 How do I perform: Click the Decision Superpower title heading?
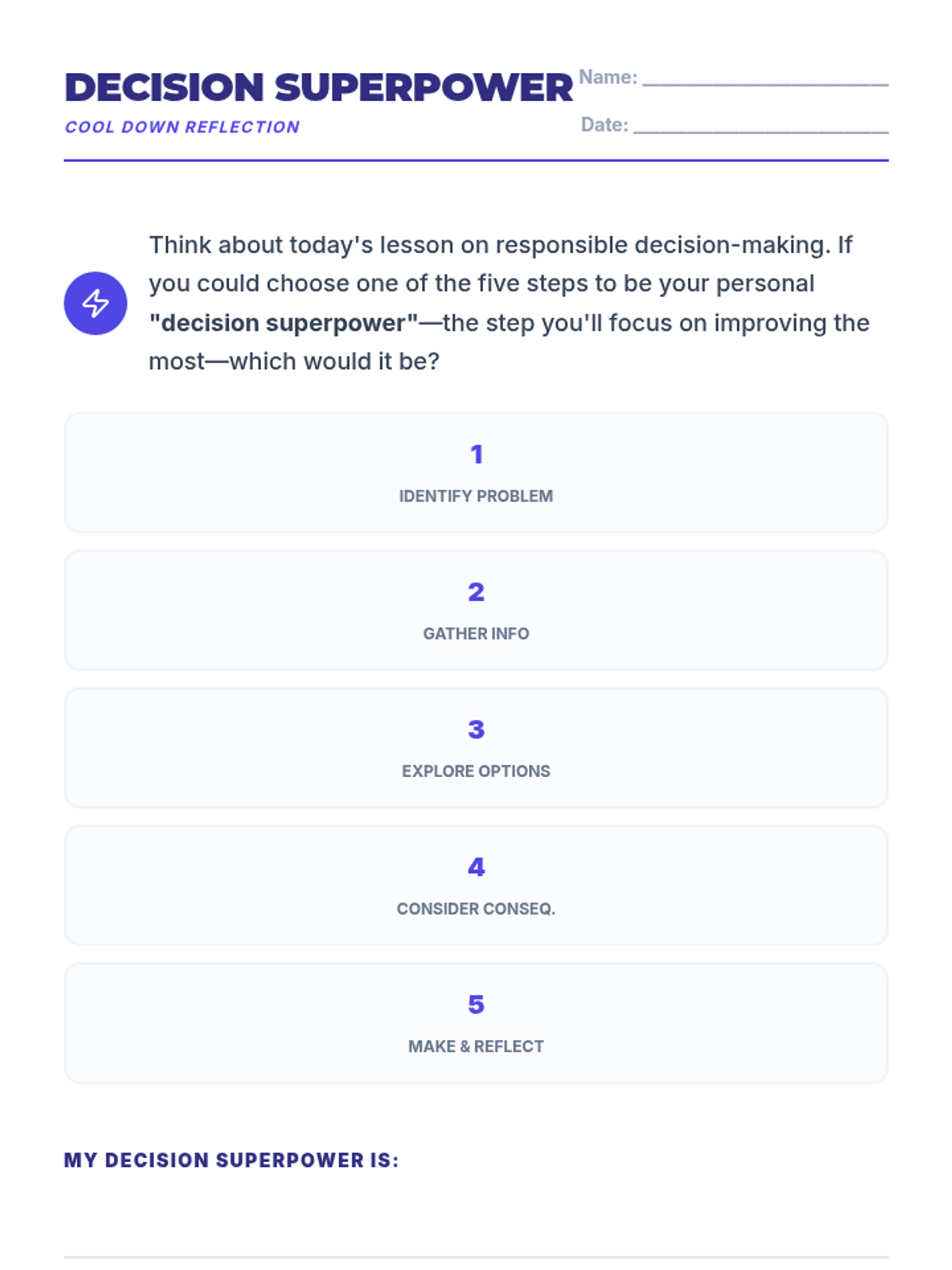(318, 87)
